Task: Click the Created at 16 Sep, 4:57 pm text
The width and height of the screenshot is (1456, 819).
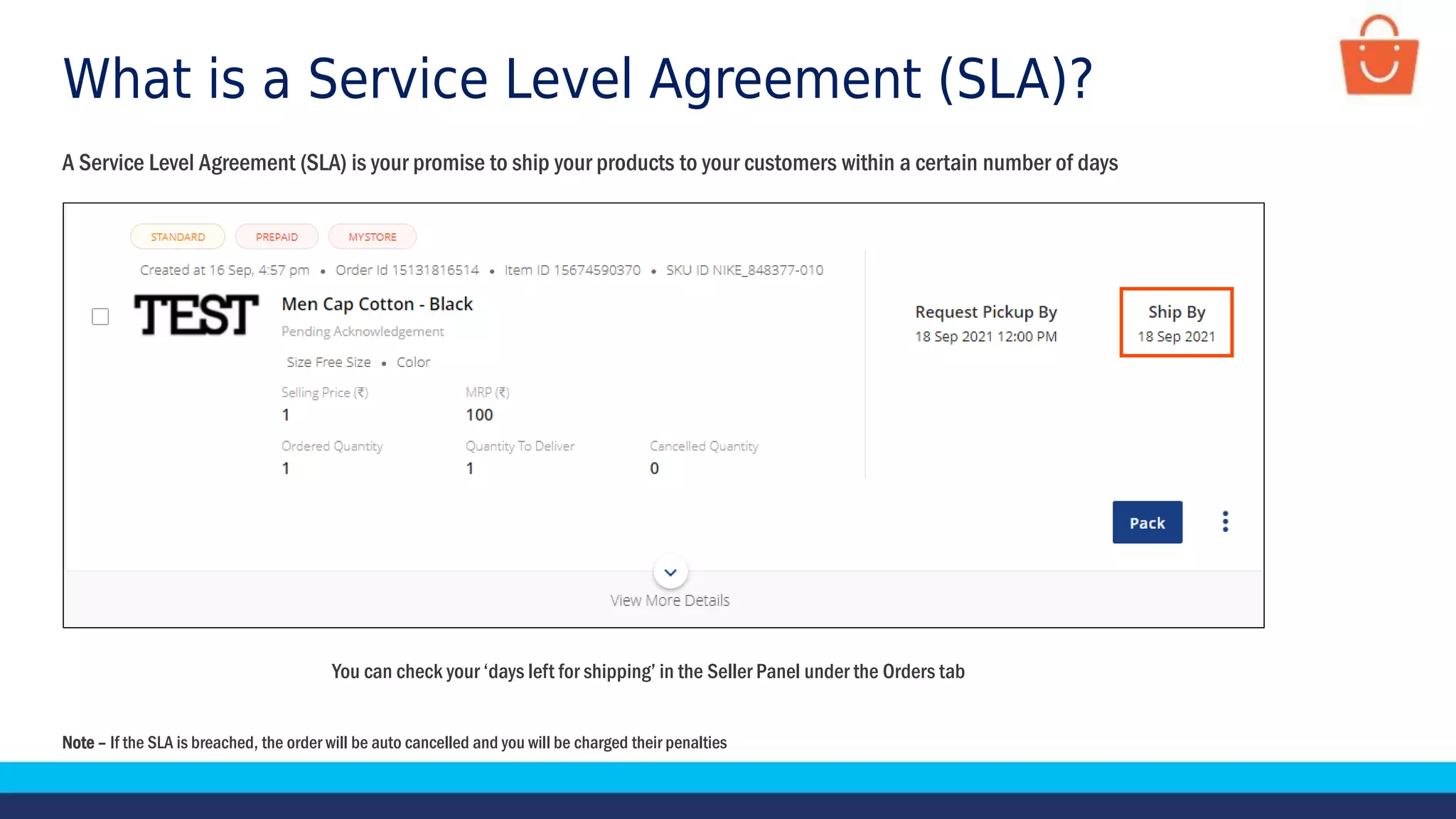Action: tap(225, 270)
